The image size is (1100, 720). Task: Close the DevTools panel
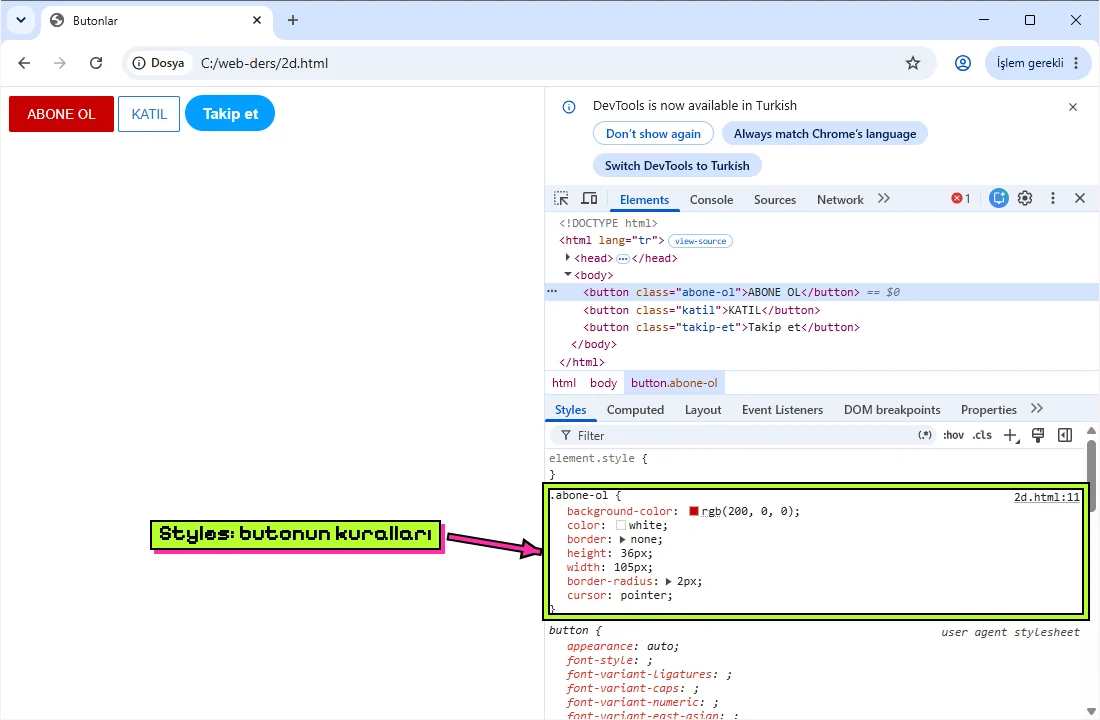1080,199
